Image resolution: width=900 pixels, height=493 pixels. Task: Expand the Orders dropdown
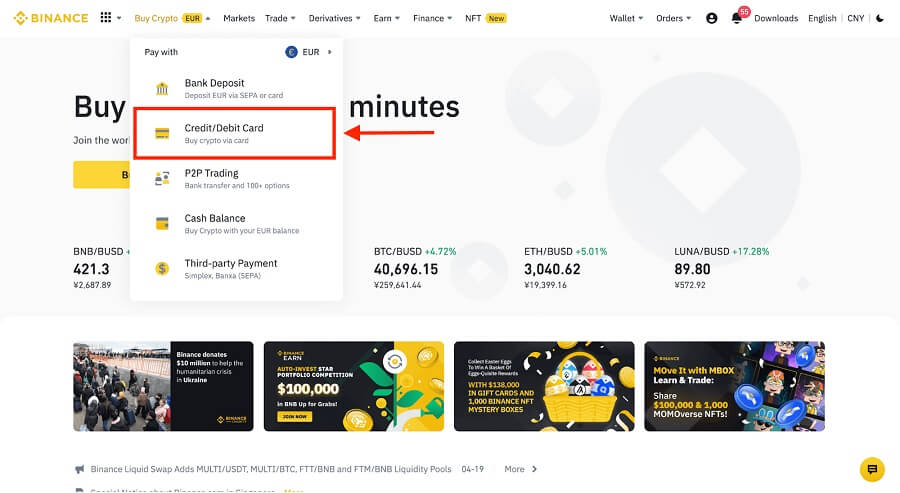click(x=674, y=18)
